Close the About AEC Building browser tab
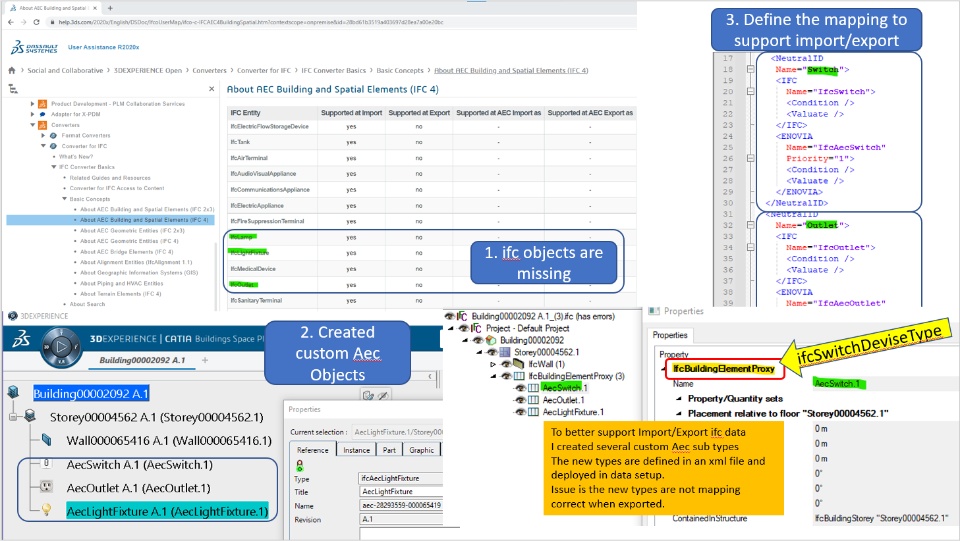The height and width of the screenshot is (541, 960). click(95, 8)
